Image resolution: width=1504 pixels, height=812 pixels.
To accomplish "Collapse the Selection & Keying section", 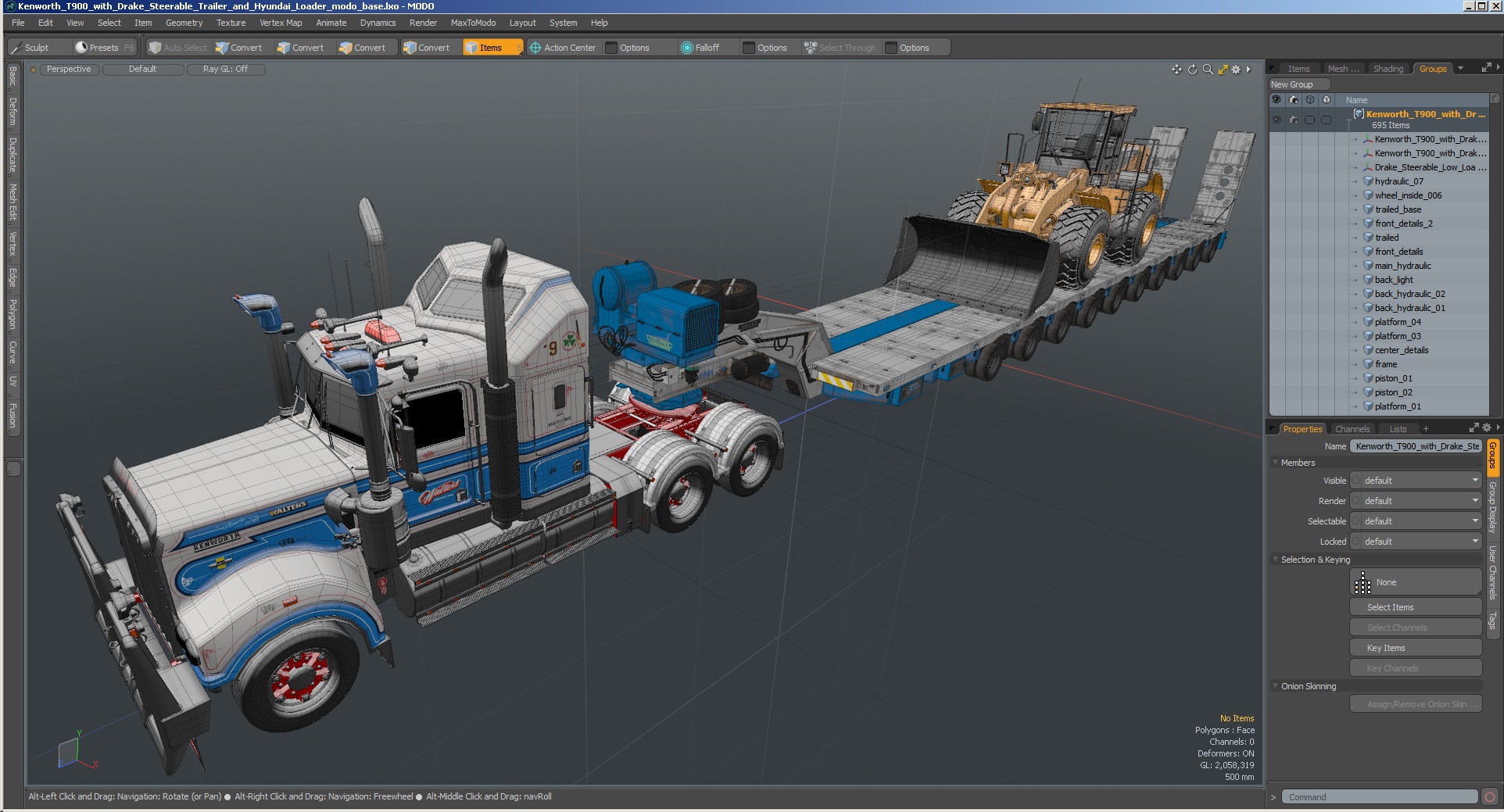I will (x=1276, y=560).
